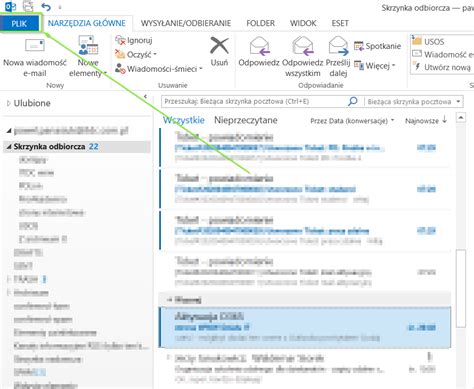Select Skrzynka odbiorcza folder
The image size is (474, 389).
tap(77, 146)
